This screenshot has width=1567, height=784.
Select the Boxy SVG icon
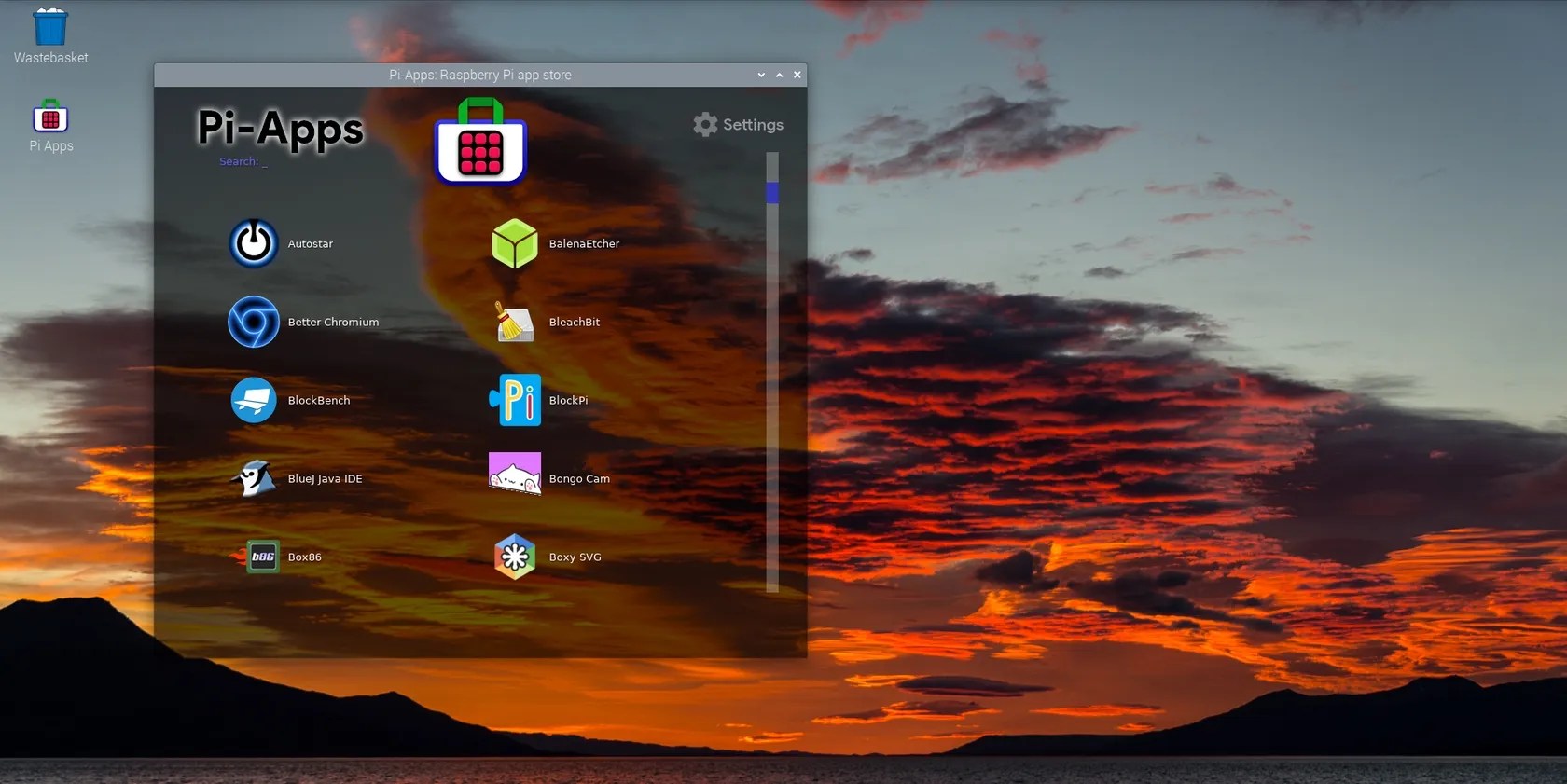(515, 557)
